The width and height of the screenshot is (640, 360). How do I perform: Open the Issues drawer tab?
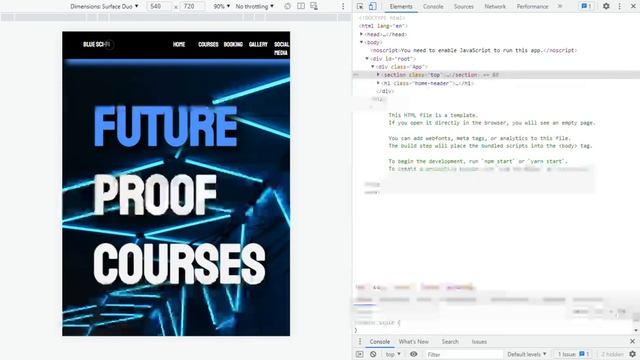coord(479,342)
